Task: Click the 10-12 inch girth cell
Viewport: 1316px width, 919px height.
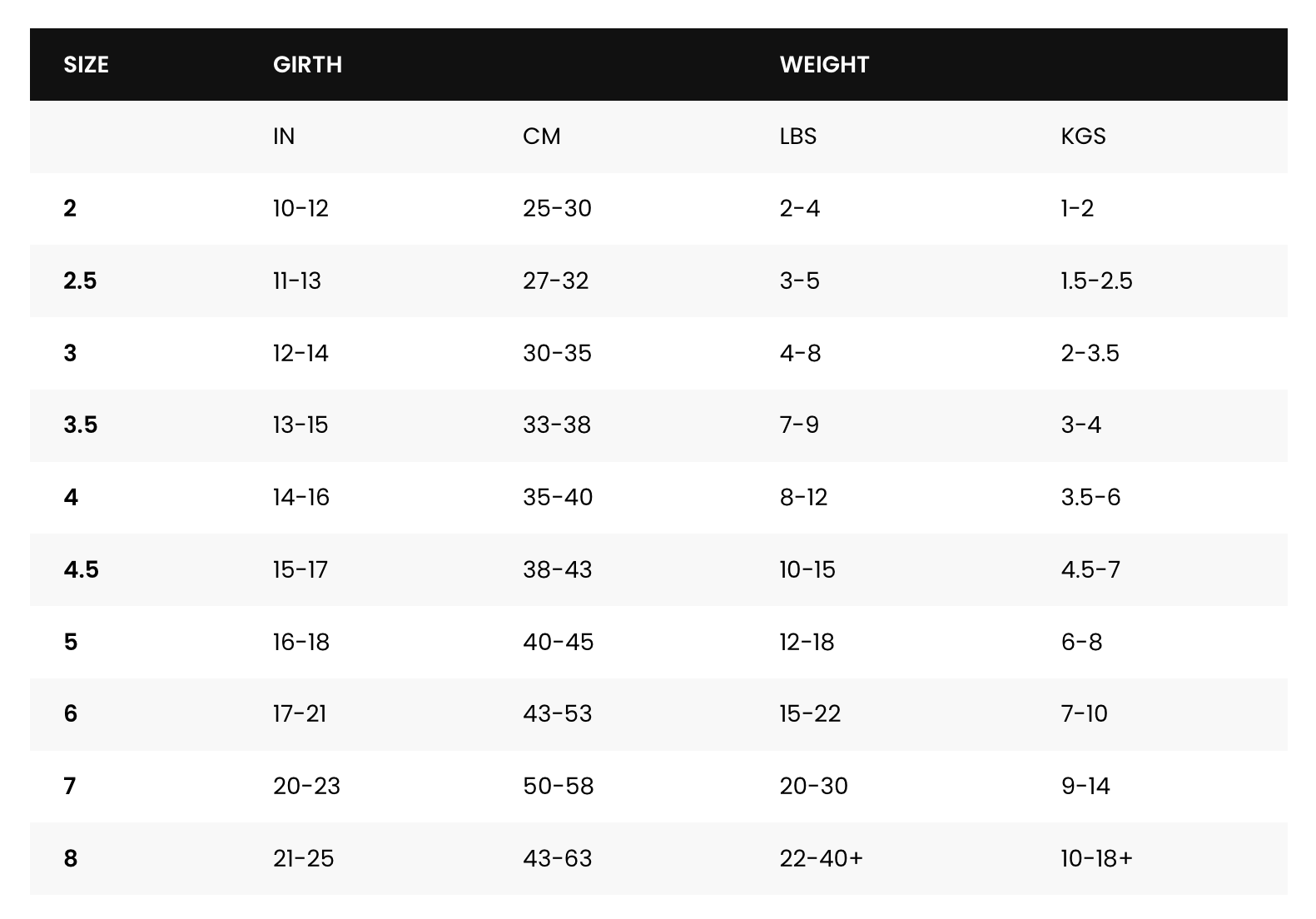Action: click(300, 209)
